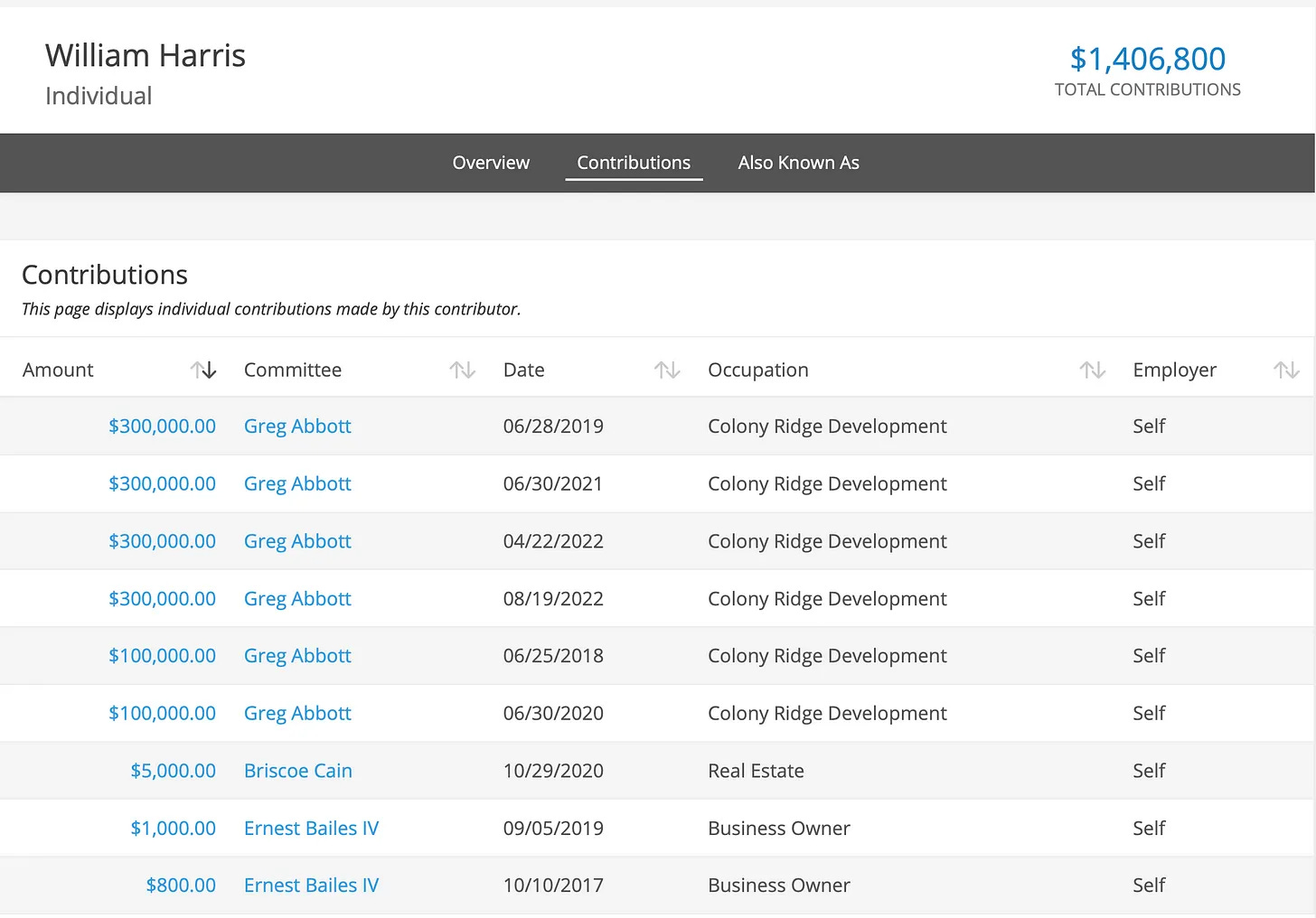
Task: Open the $300,000.00 contribution dated 06/28/2019
Action: tap(162, 426)
